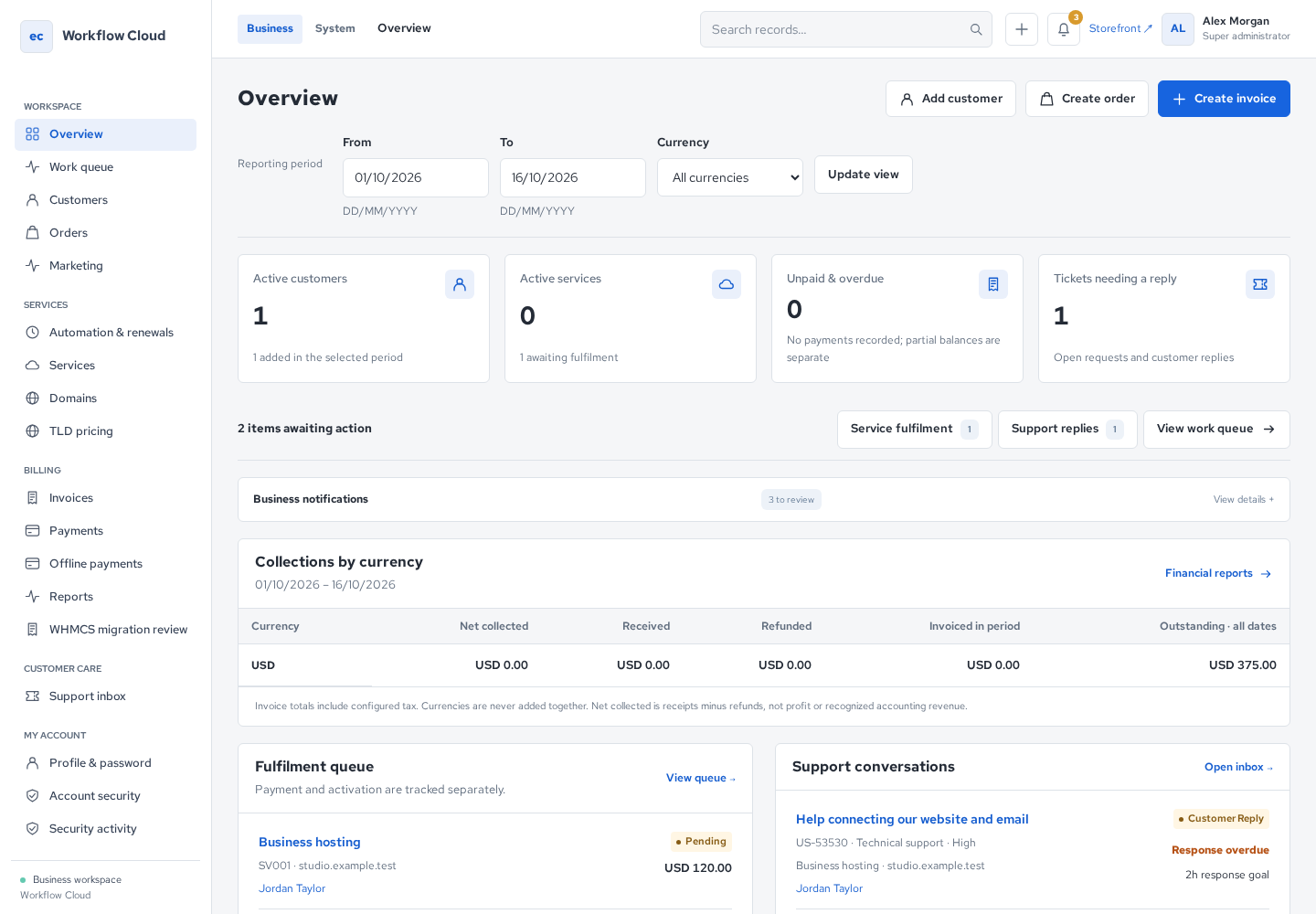Click the Add customer button

tap(950, 99)
